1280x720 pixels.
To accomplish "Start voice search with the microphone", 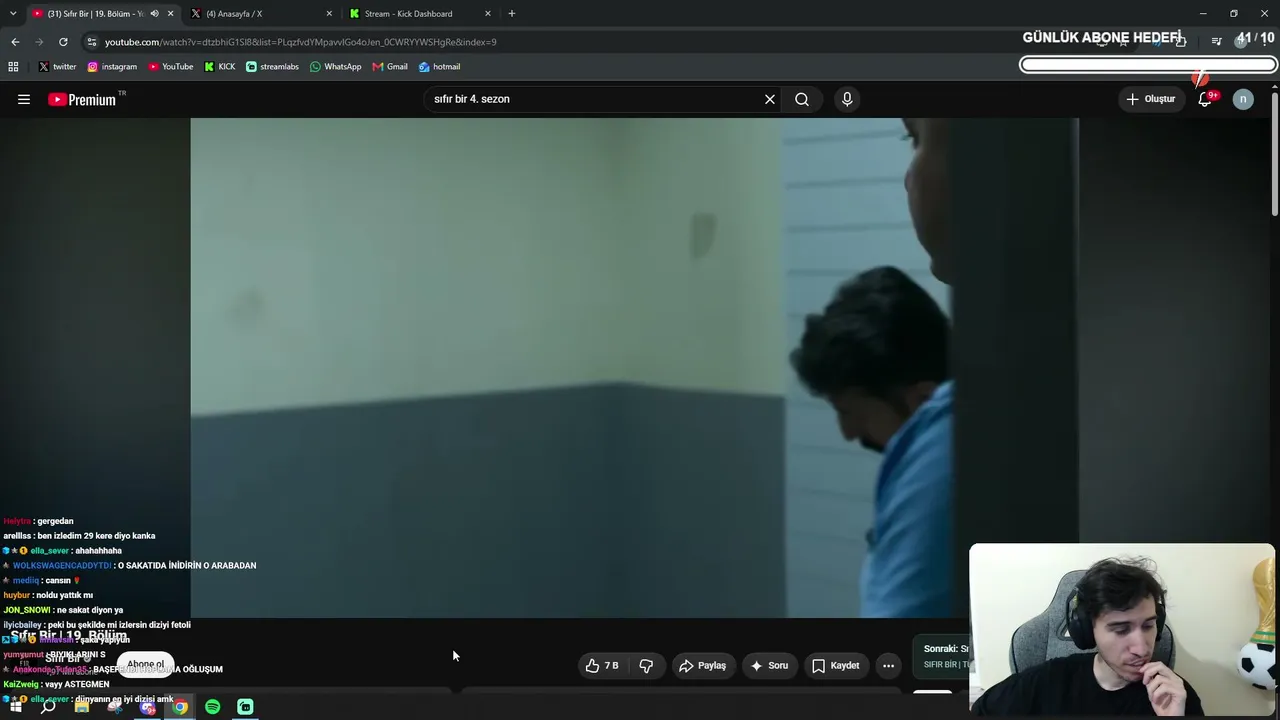I will (847, 99).
